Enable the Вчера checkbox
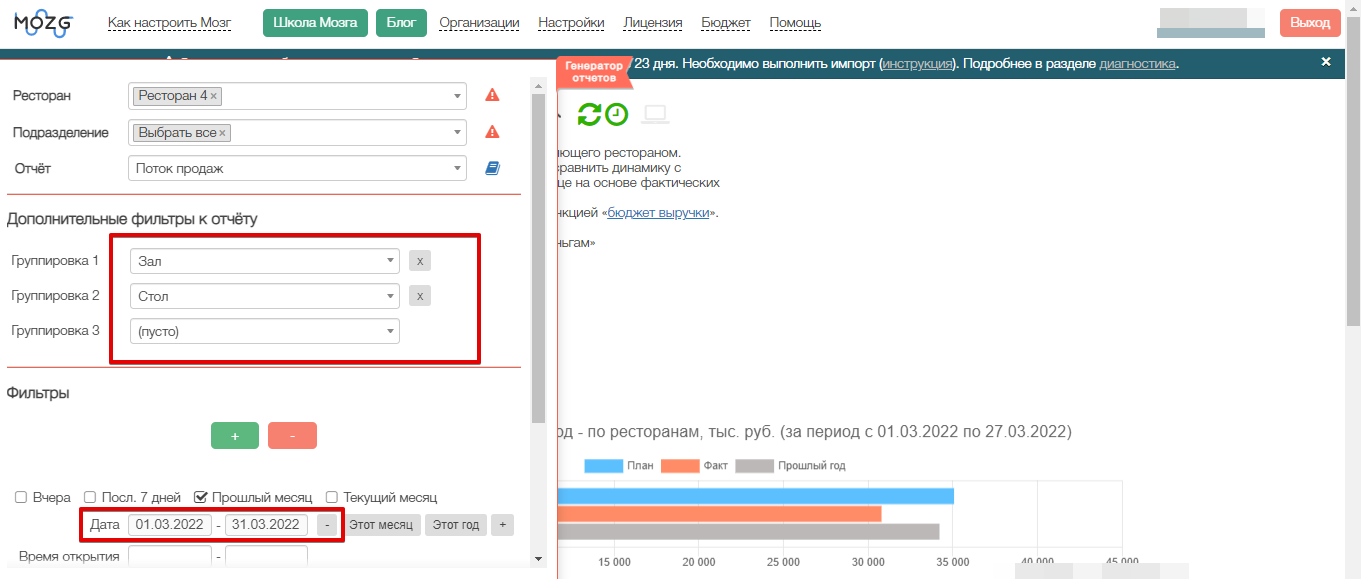The image size is (1361, 579). pyautogui.click(x=21, y=497)
